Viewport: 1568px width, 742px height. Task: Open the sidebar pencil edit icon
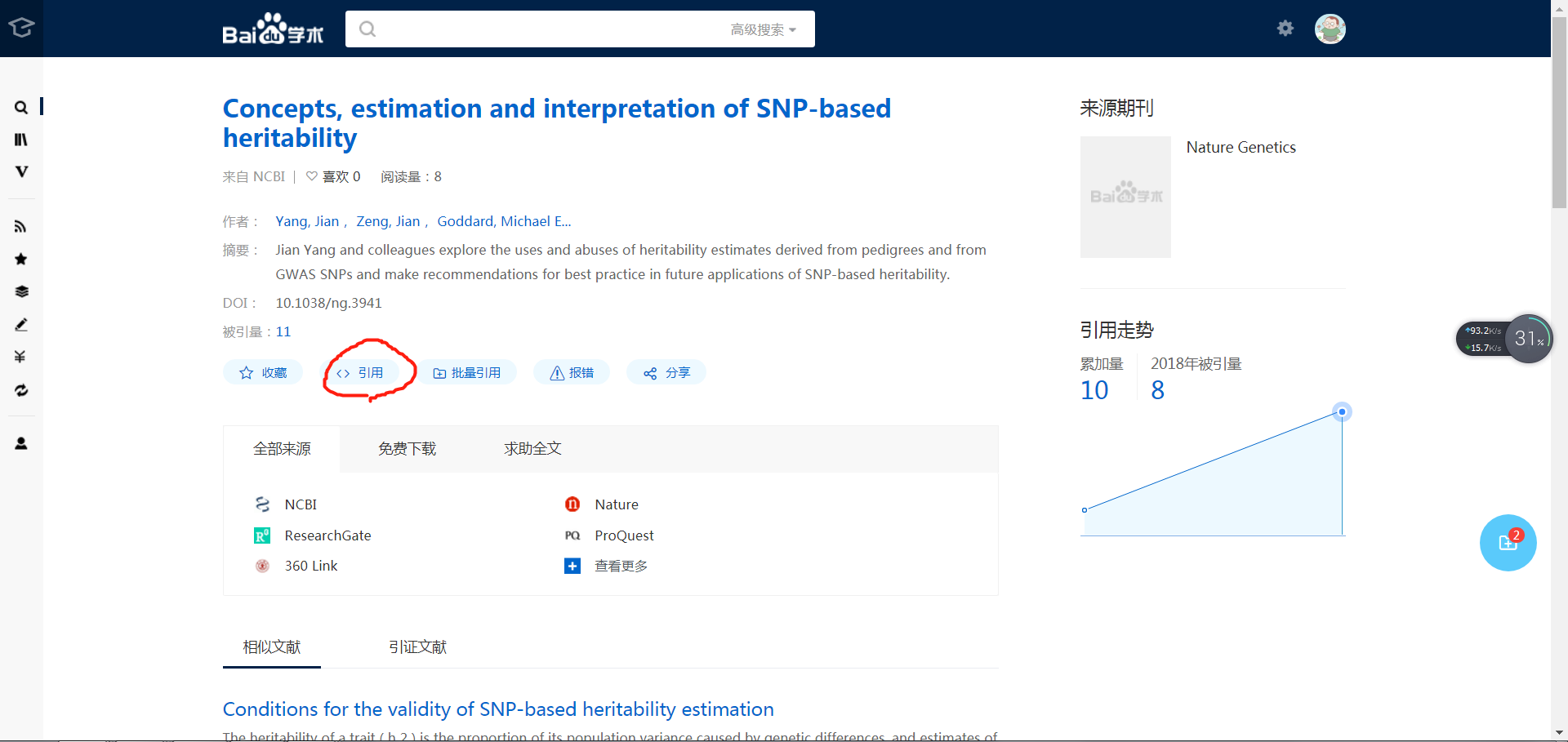[21, 324]
